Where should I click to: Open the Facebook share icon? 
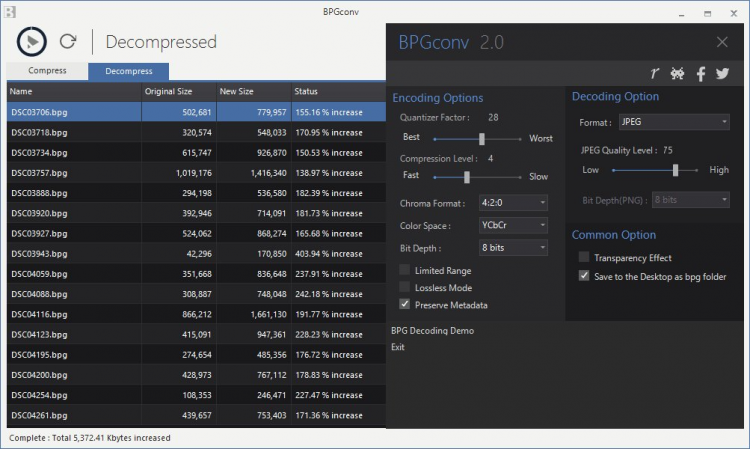[x=701, y=74]
